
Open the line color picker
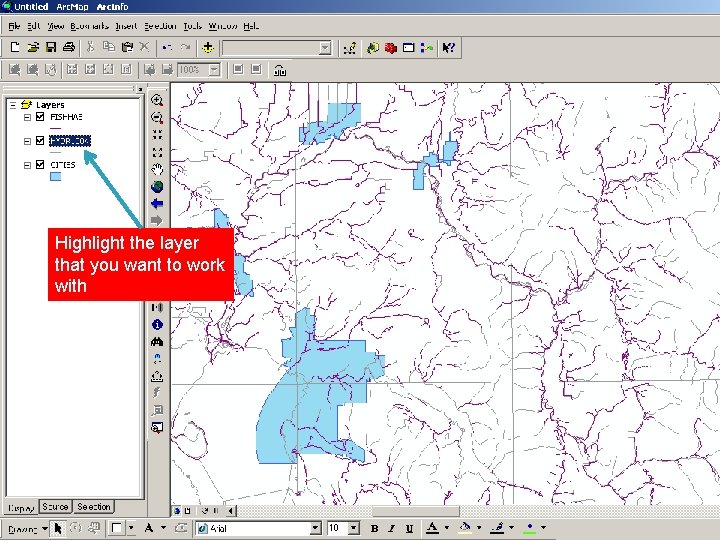511,528
